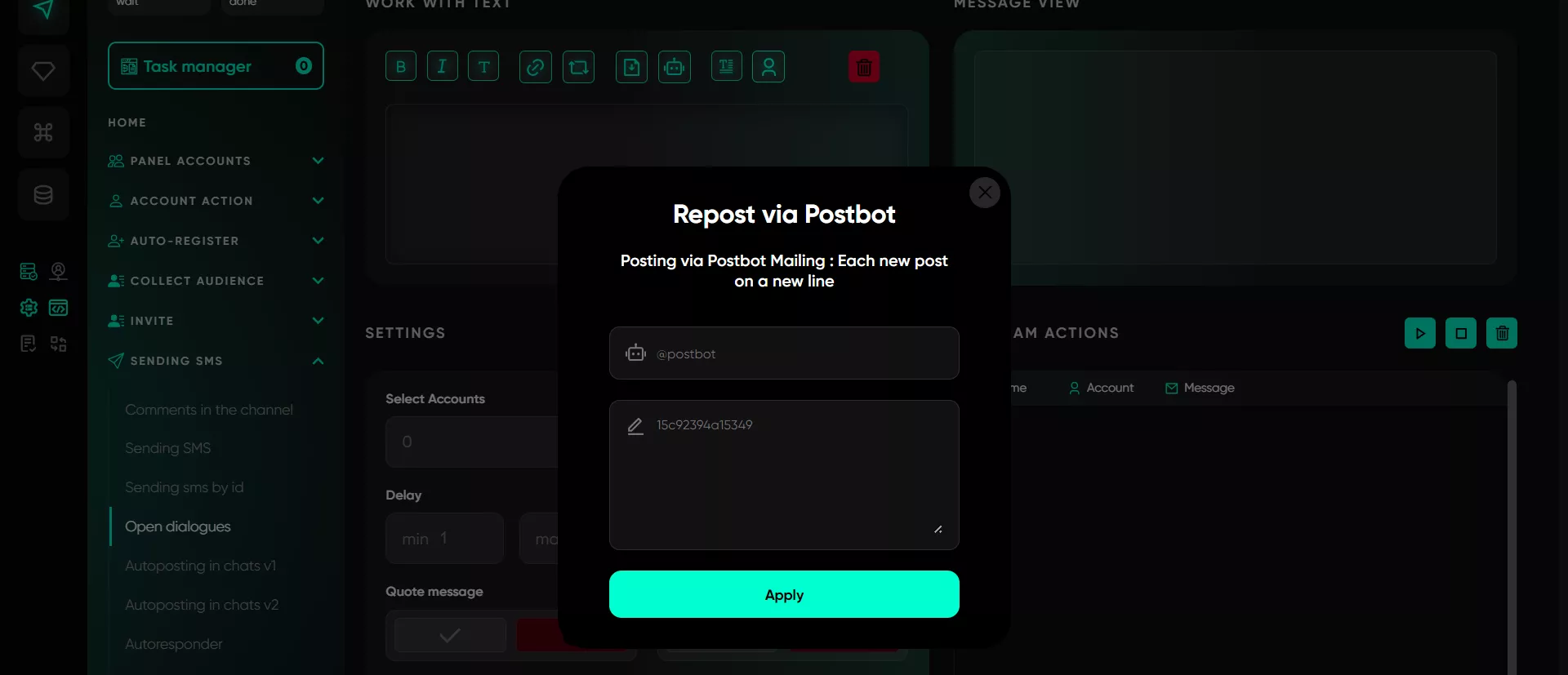1568x675 pixels.
Task: Click the repost arrows icon in toolbar
Action: click(x=578, y=66)
